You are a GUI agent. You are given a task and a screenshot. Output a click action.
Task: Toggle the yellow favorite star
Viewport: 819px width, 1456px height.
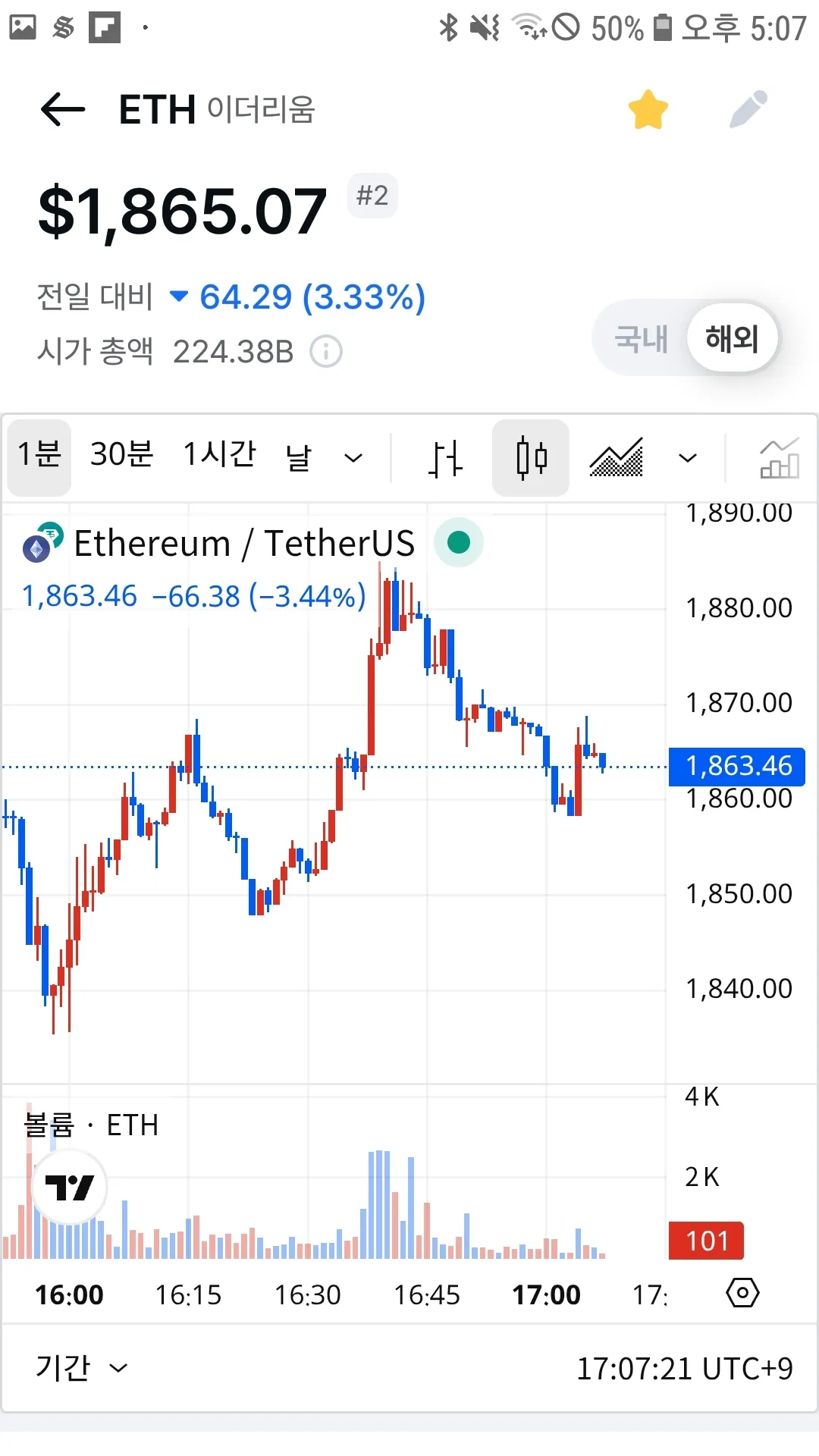[648, 110]
